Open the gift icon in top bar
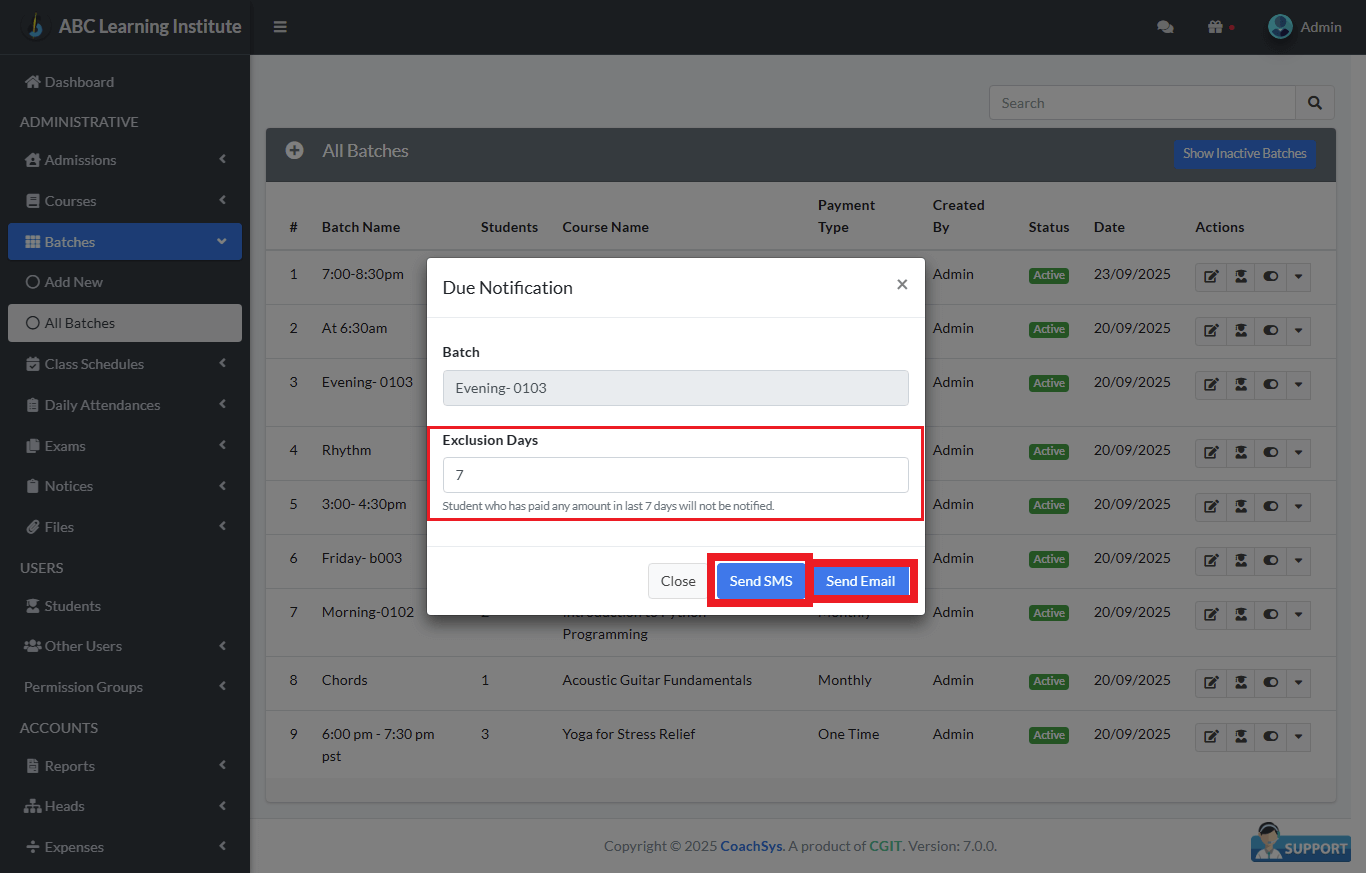Viewport: 1366px width, 873px height. (1215, 28)
